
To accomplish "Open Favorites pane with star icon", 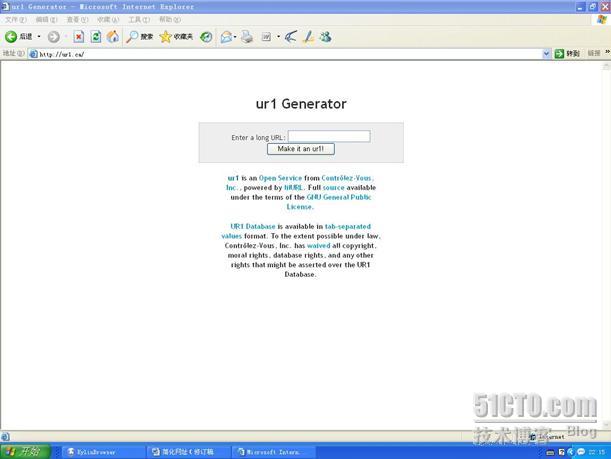I will point(177,37).
